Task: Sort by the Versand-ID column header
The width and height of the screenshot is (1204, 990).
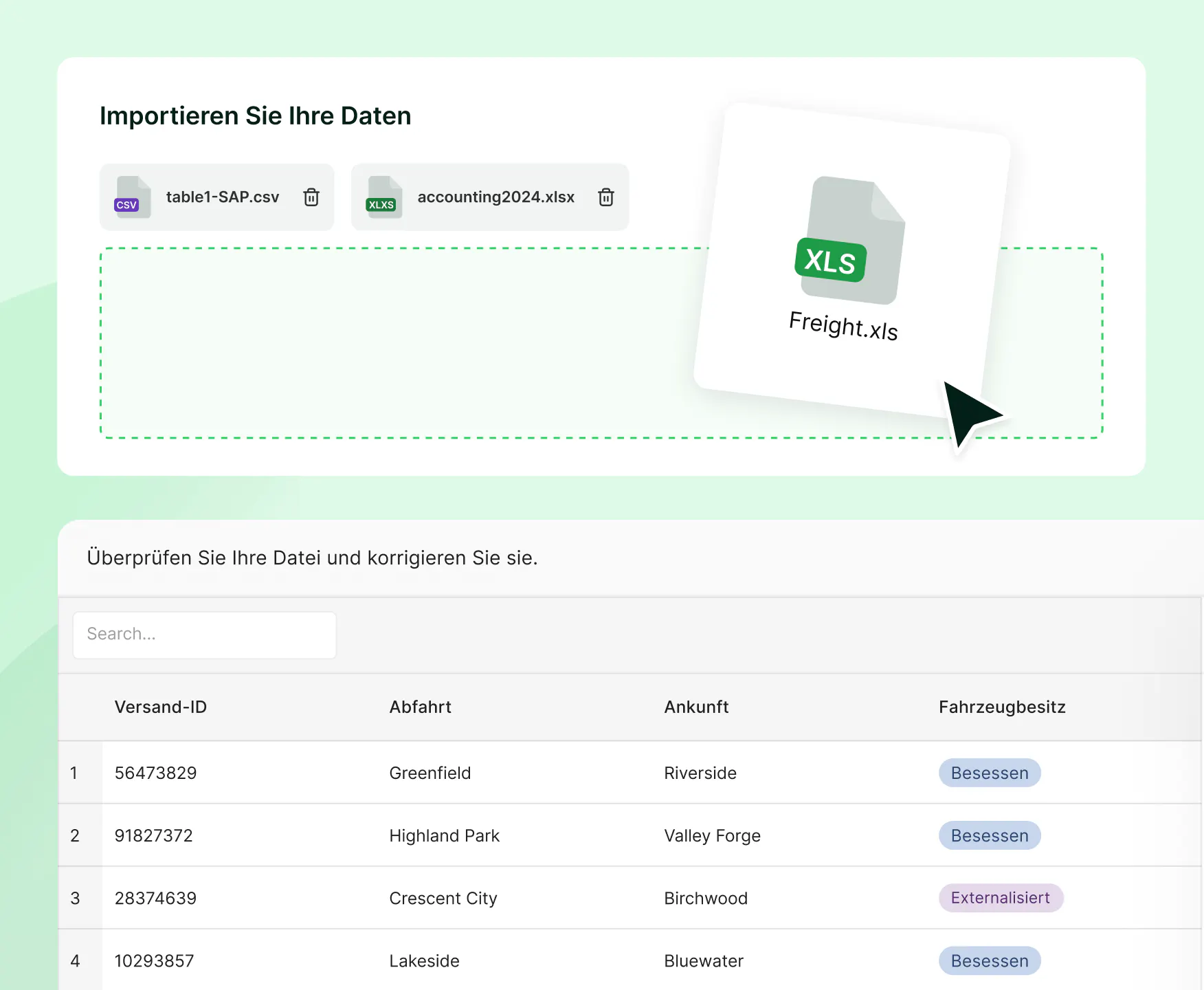Action: click(161, 707)
